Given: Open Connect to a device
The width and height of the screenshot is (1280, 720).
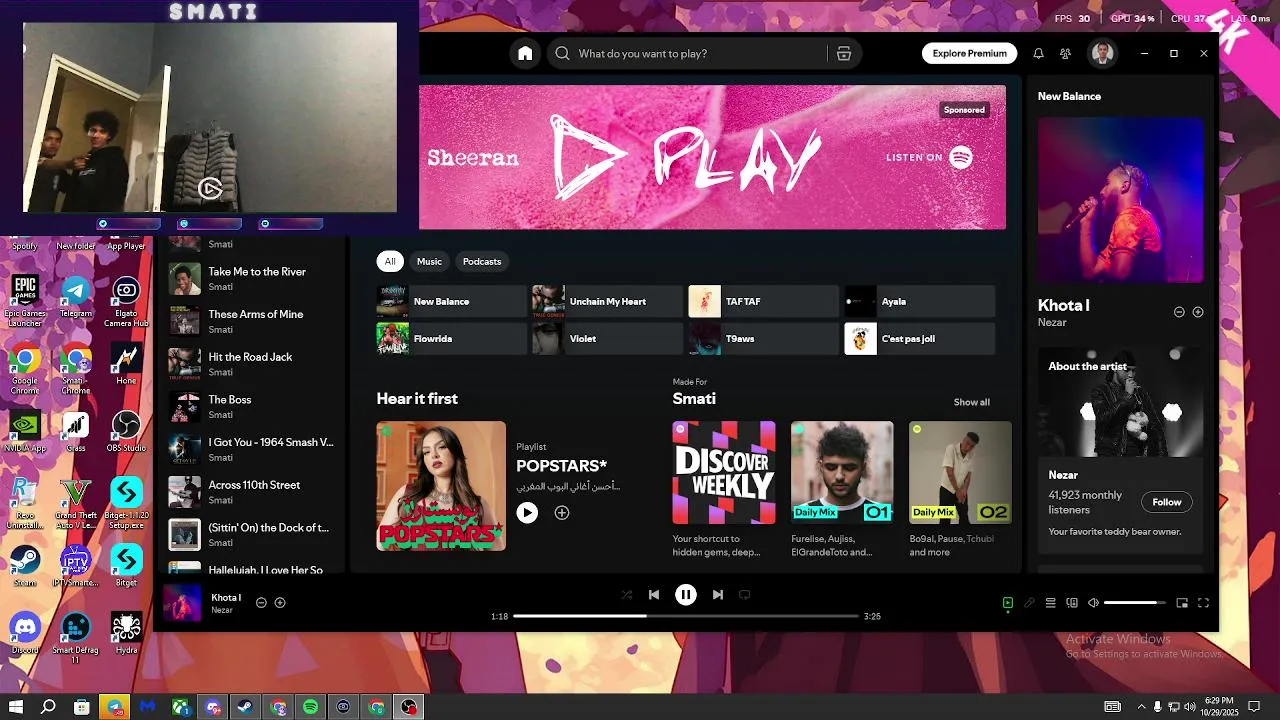Looking at the screenshot, I should coord(1072,603).
